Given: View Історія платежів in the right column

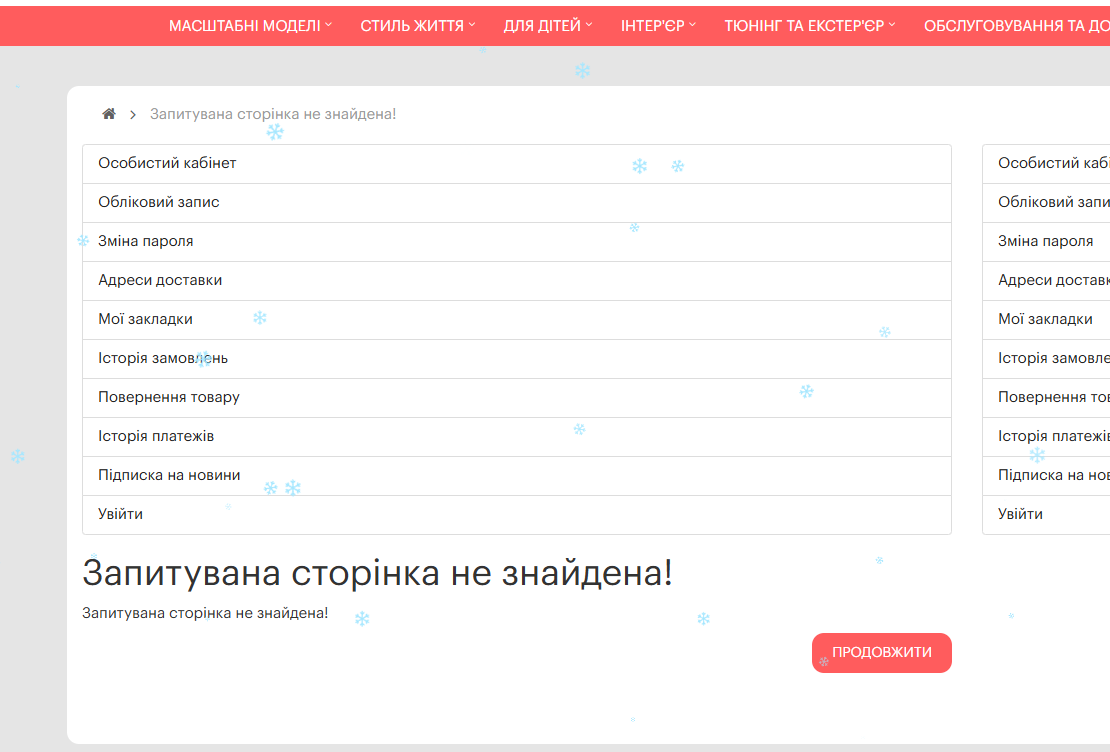Looking at the screenshot, I should tap(1046, 436).
